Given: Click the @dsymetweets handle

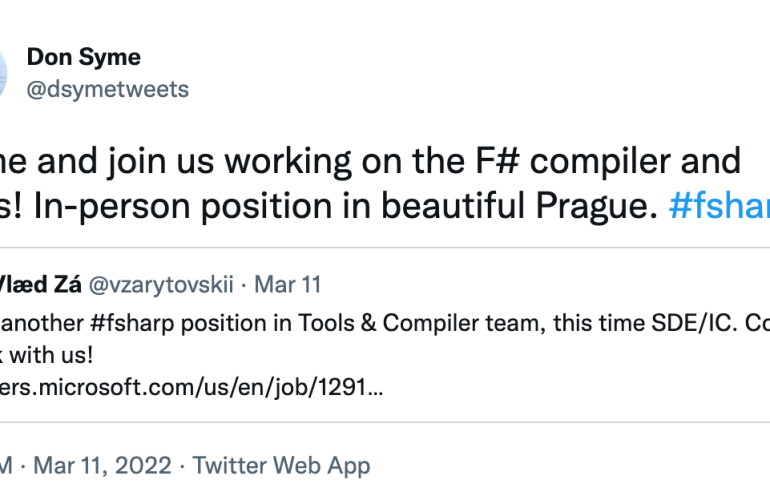Looking at the screenshot, I should point(108,89).
